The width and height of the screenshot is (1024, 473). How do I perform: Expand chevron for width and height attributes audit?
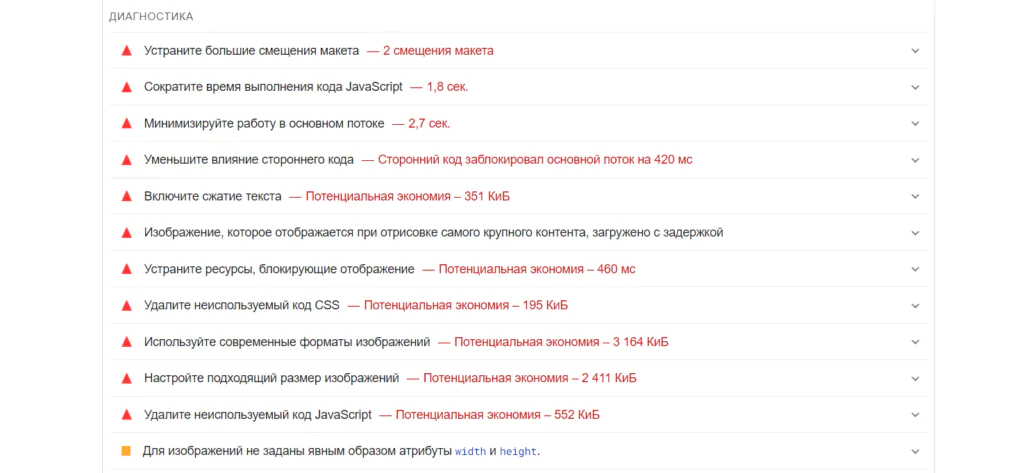click(x=915, y=451)
